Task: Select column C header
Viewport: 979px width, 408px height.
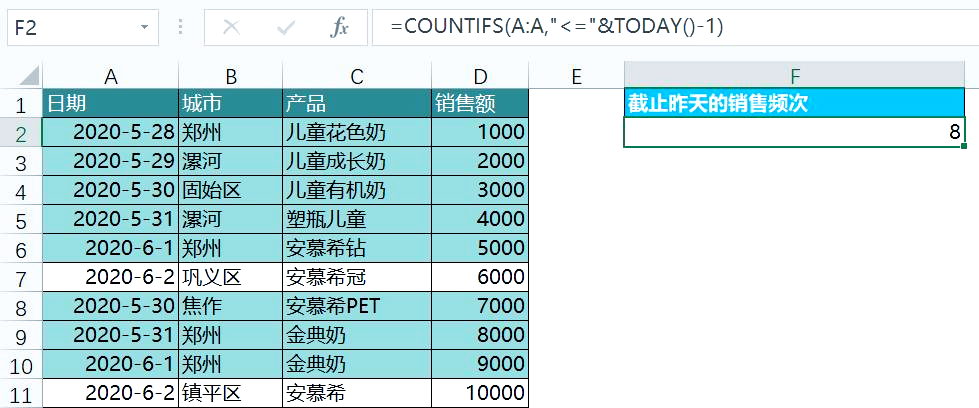Action: (x=357, y=76)
